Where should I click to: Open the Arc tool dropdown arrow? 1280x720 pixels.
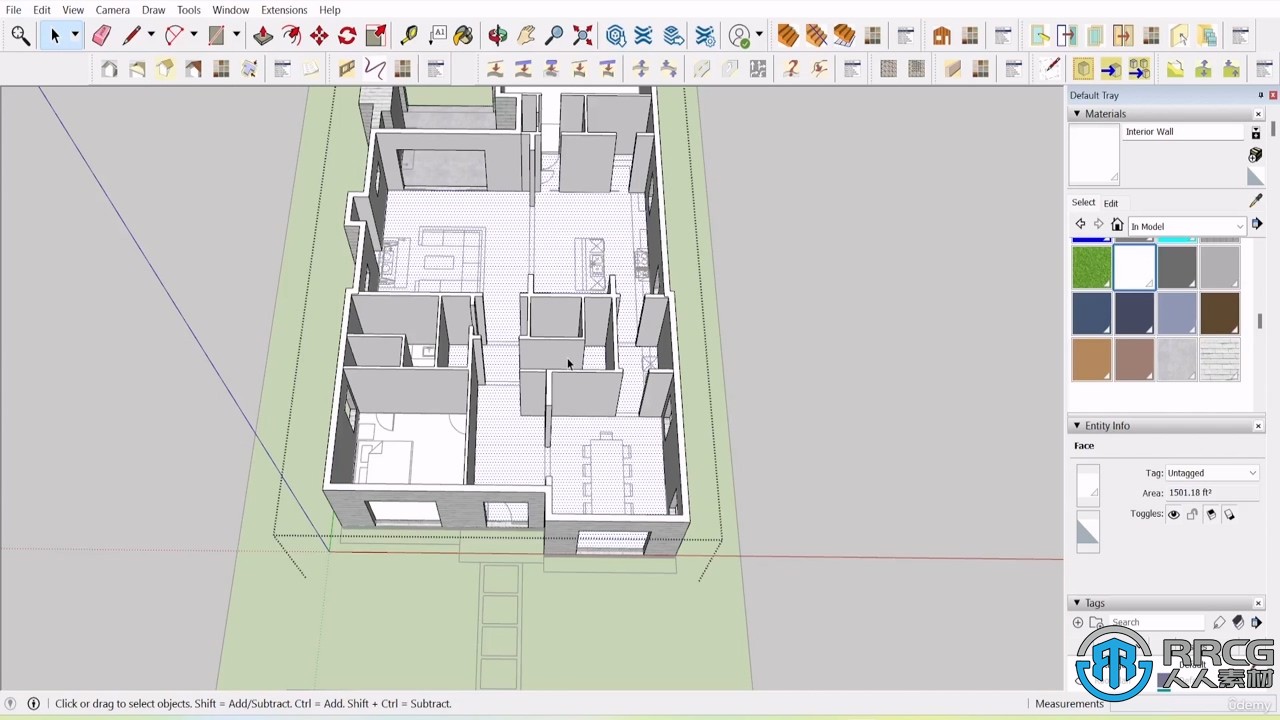coord(194,36)
